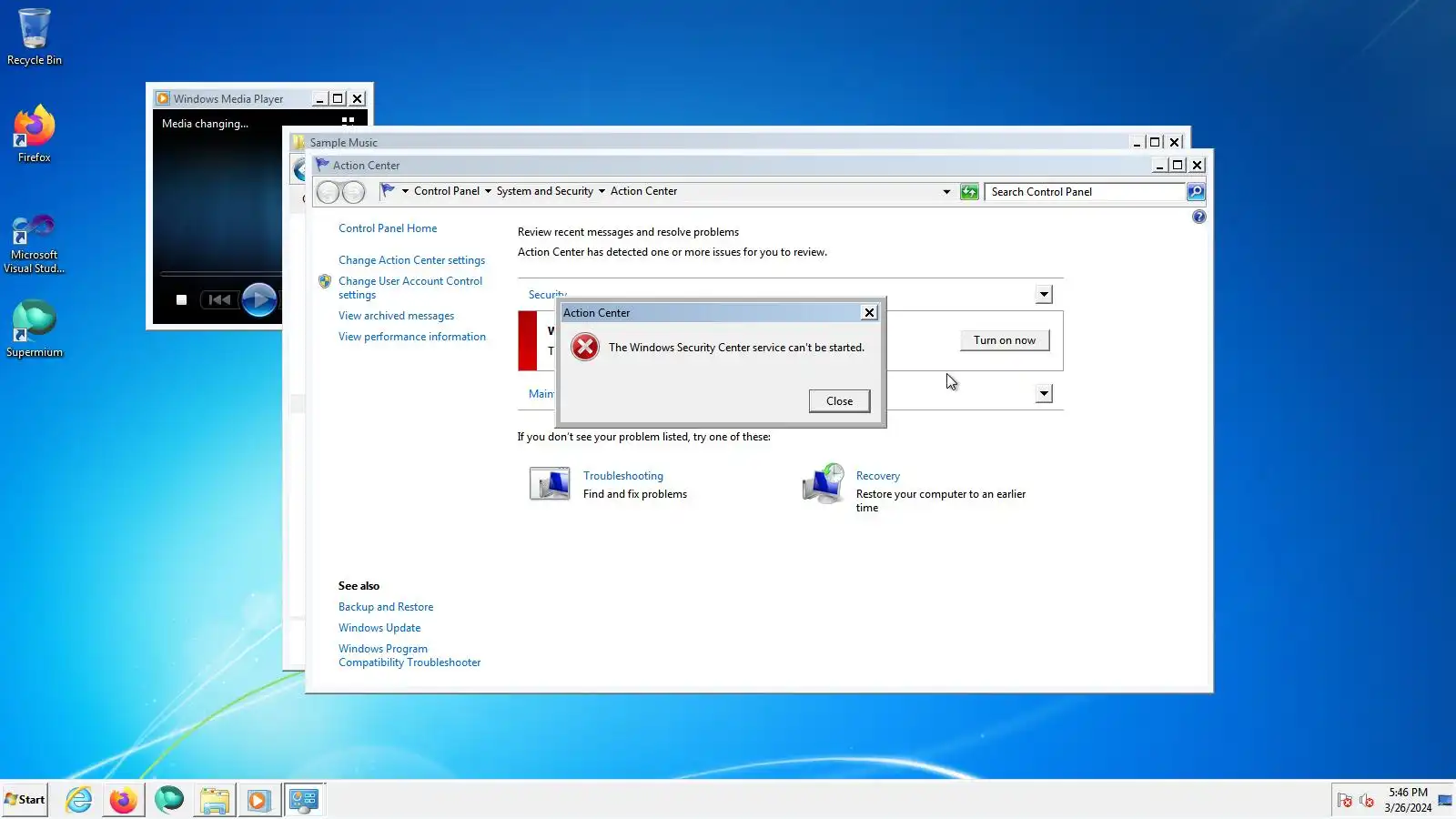Open the Microsoft Visual Studio desktop shortcut
This screenshot has width=1456, height=819.
pyautogui.click(x=35, y=243)
